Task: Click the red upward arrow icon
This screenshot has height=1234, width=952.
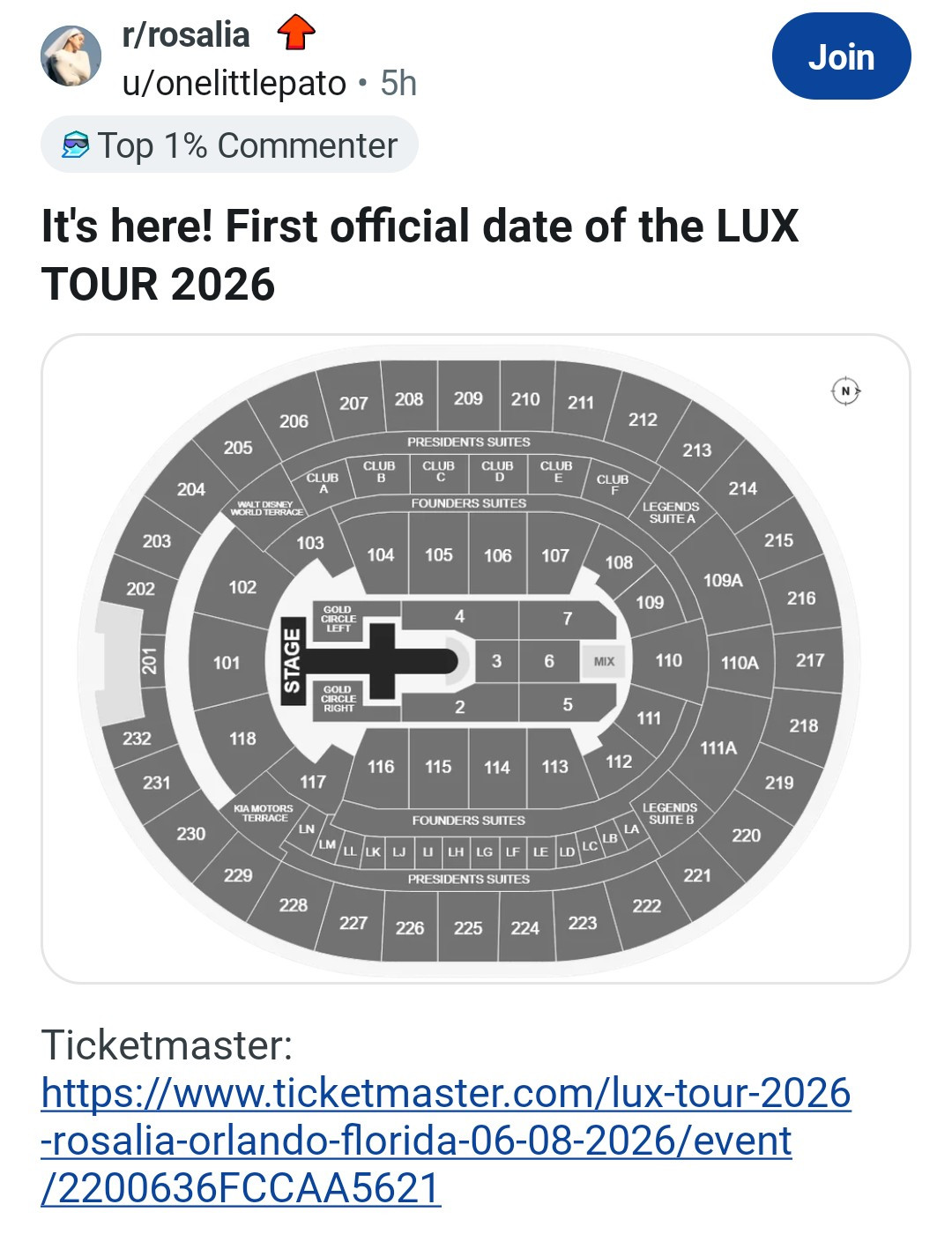Action: pyautogui.click(x=296, y=33)
